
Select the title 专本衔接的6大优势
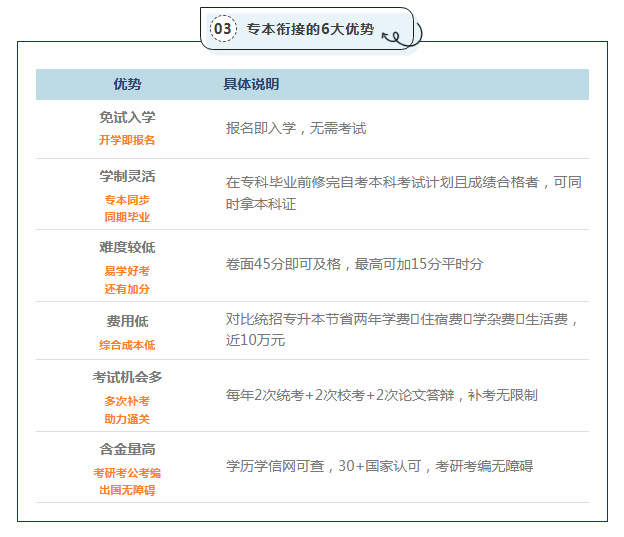310,29
